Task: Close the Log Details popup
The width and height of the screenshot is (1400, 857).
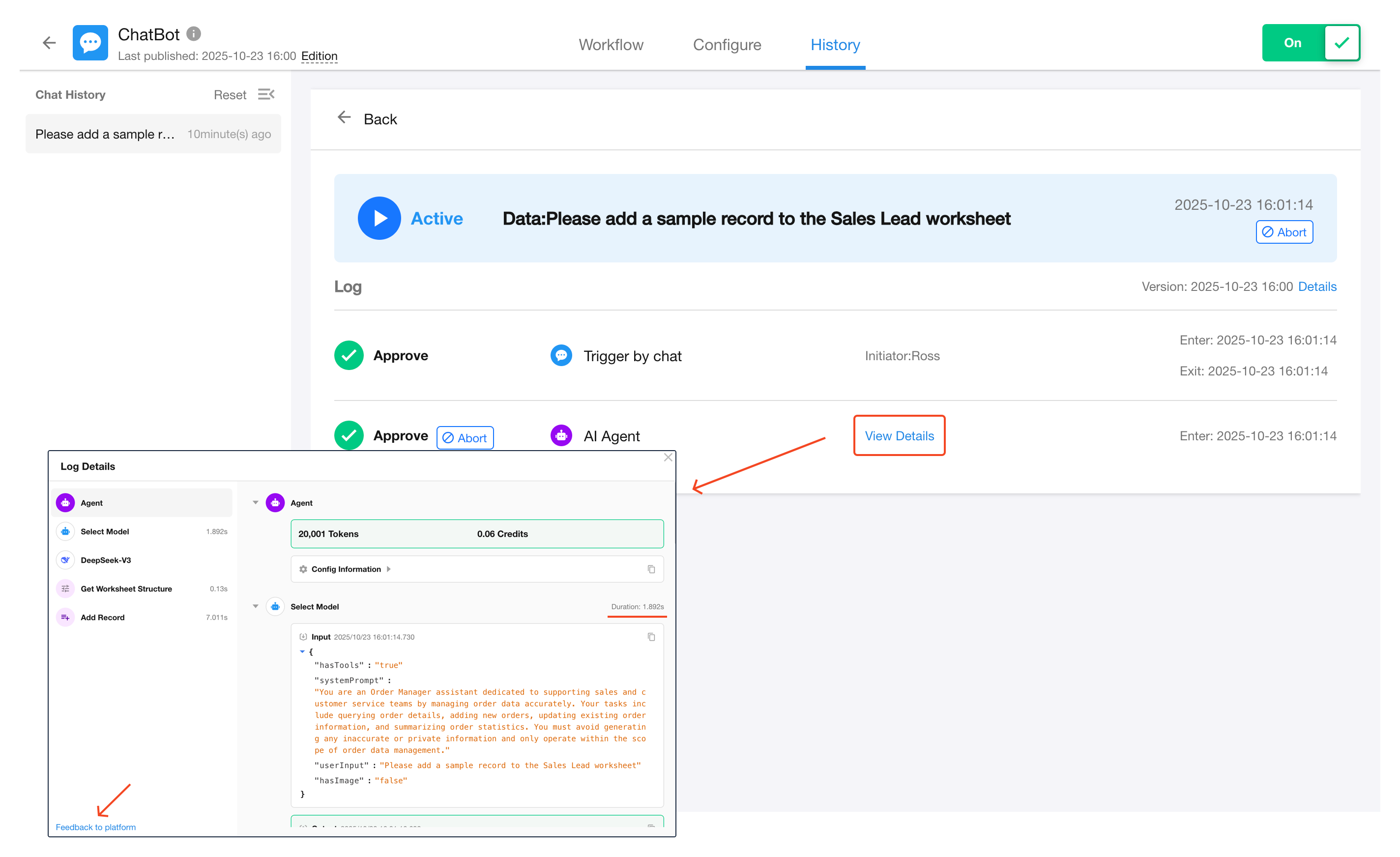Action: (668, 458)
